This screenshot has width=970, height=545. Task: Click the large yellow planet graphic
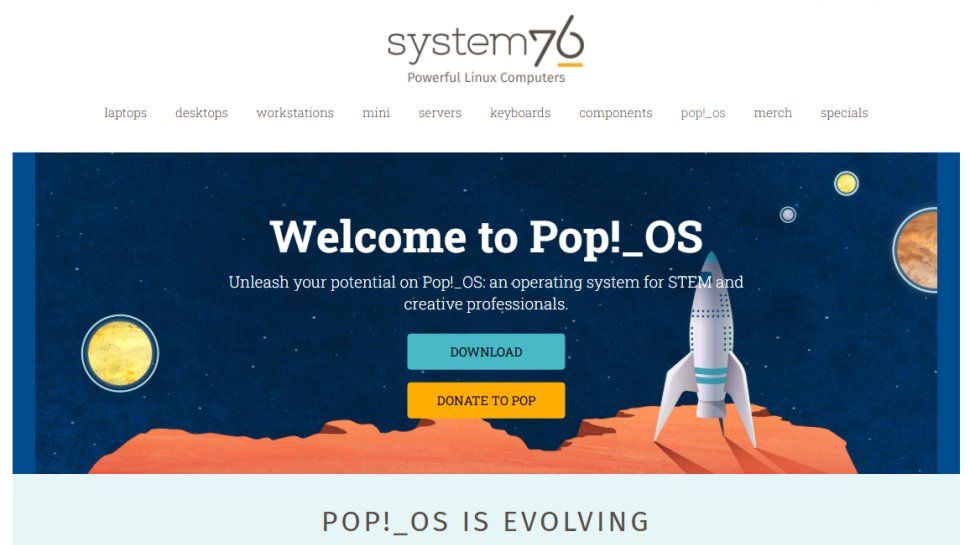(120, 353)
